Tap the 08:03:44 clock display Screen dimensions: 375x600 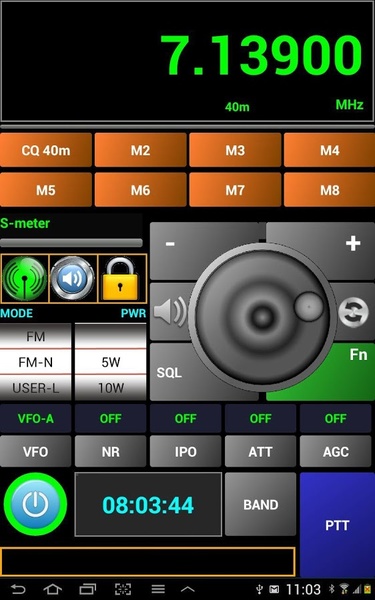[148, 504]
